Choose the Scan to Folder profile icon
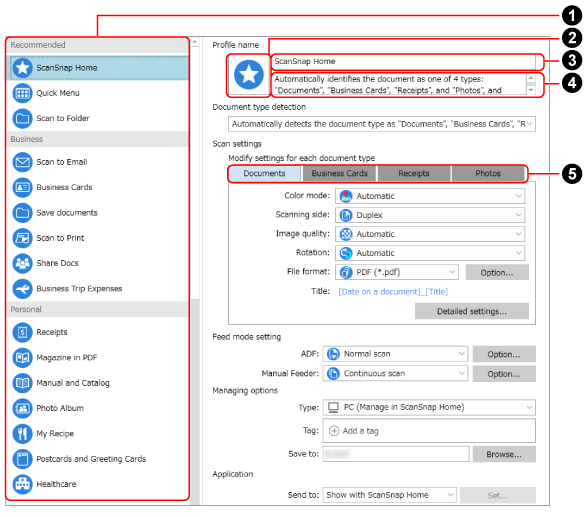 tap(22, 118)
